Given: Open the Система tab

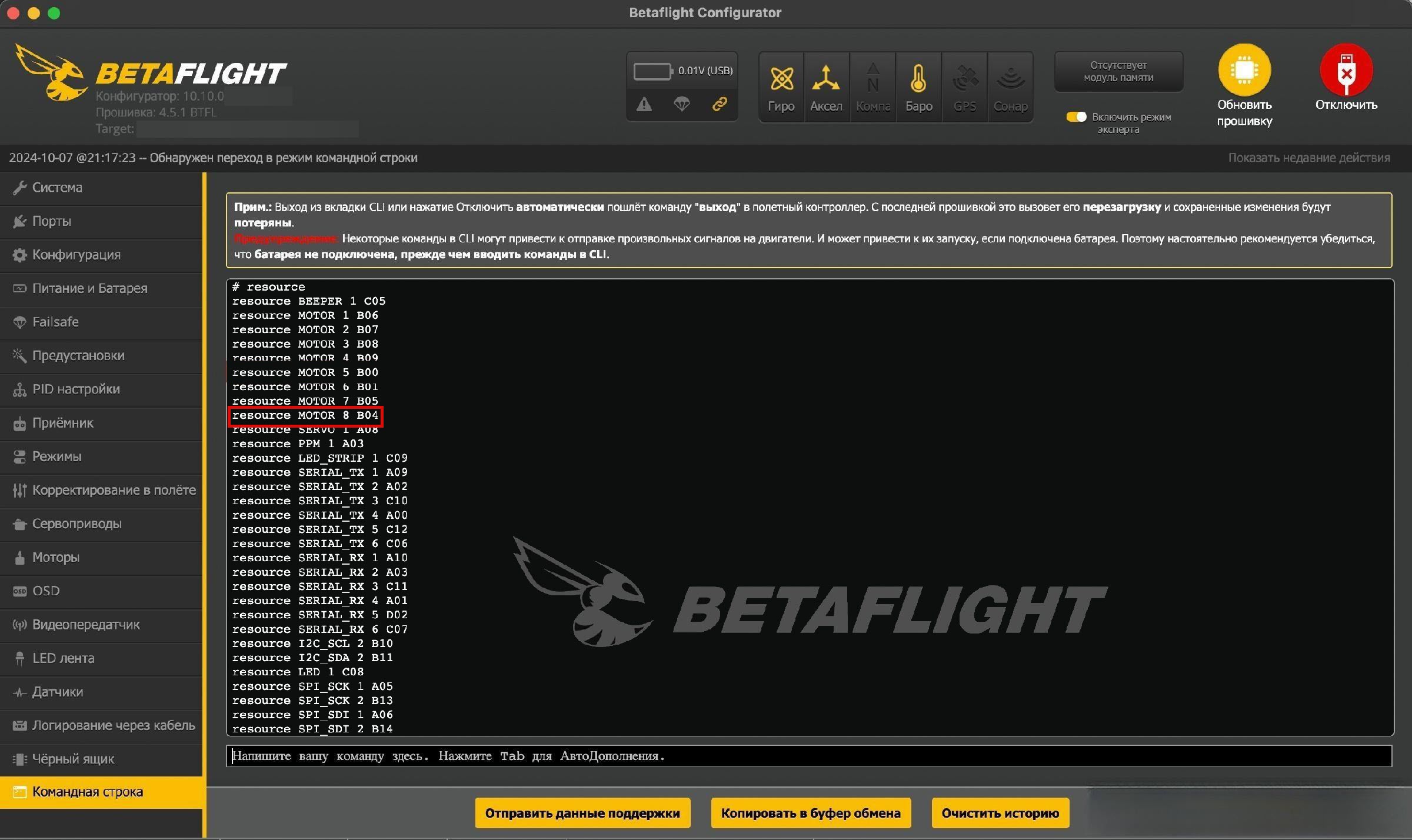Looking at the screenshot, I should pos(101,188).
